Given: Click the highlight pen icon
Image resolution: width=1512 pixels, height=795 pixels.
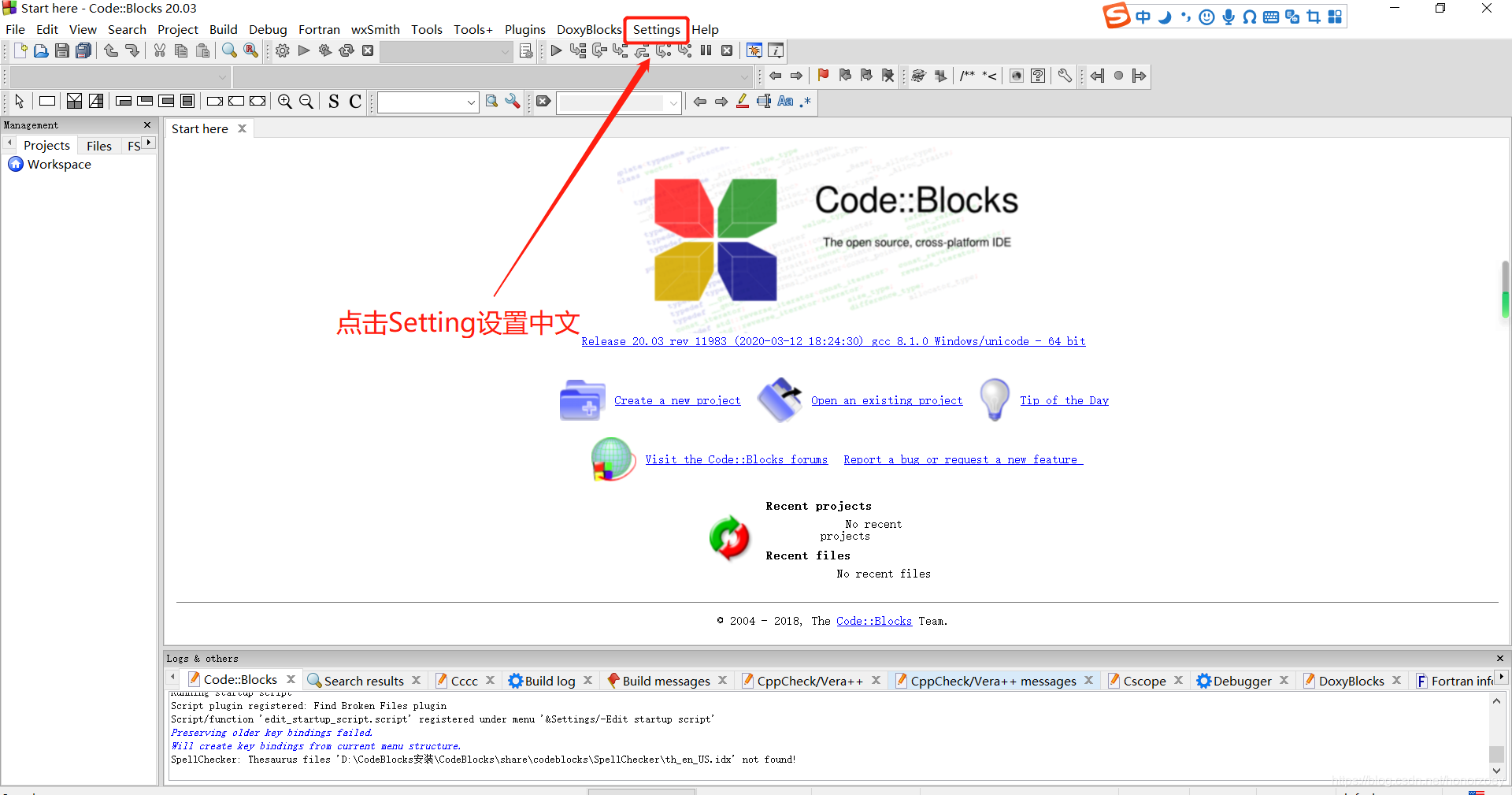Looking at the screenshot, I should (743, 102).
